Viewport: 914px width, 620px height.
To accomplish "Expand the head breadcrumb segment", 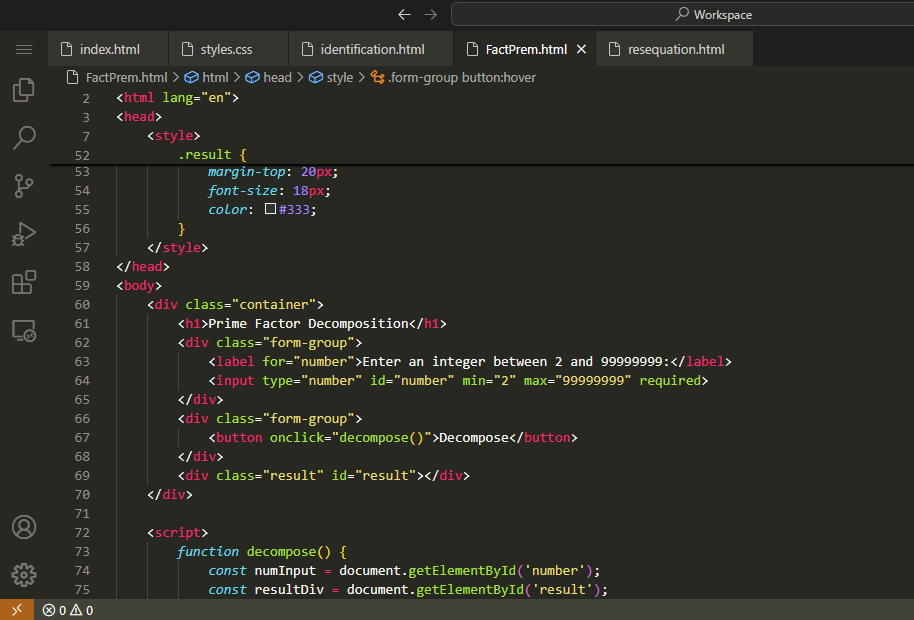I will coord(277,77).
